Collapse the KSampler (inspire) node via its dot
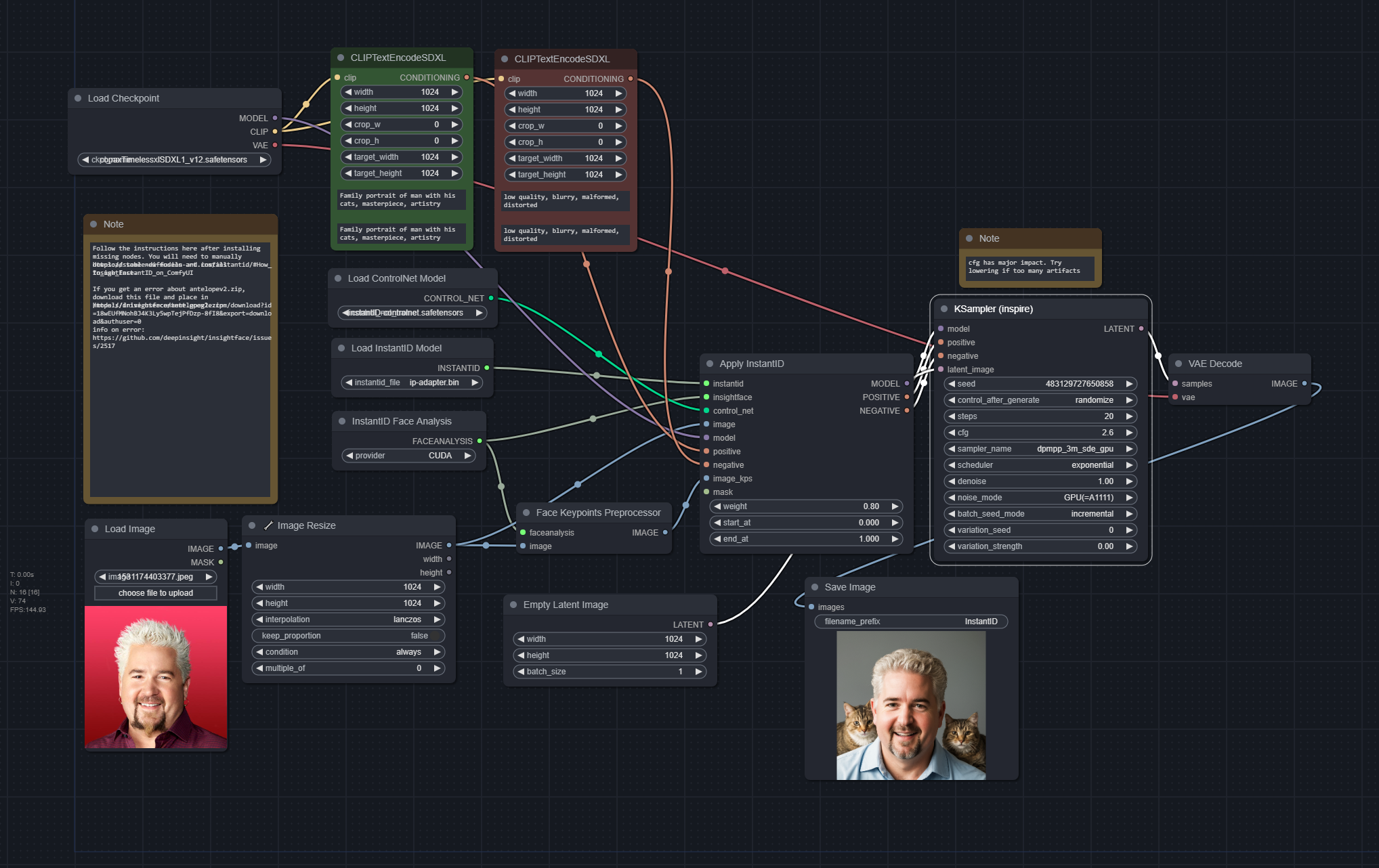1379x868 pixels. pyautogui.click(x=944, y=309)
